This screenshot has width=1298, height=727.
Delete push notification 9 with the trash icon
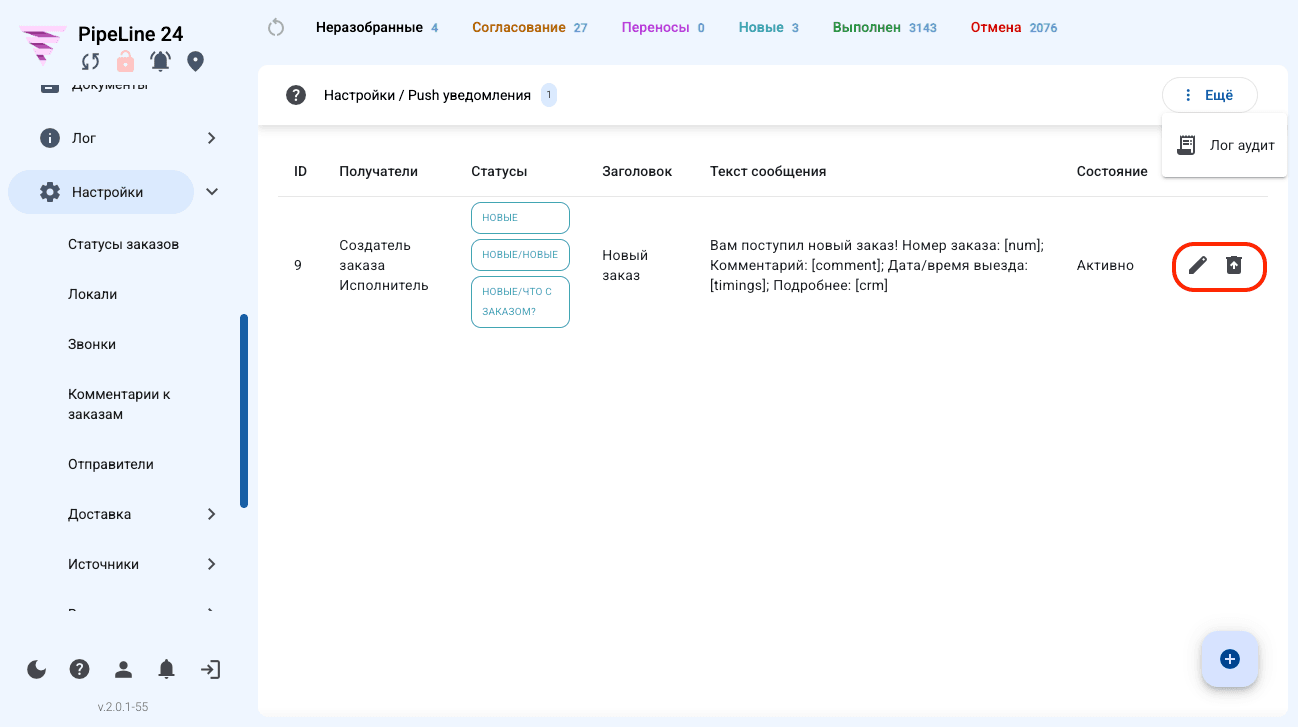click(1234, 265)
